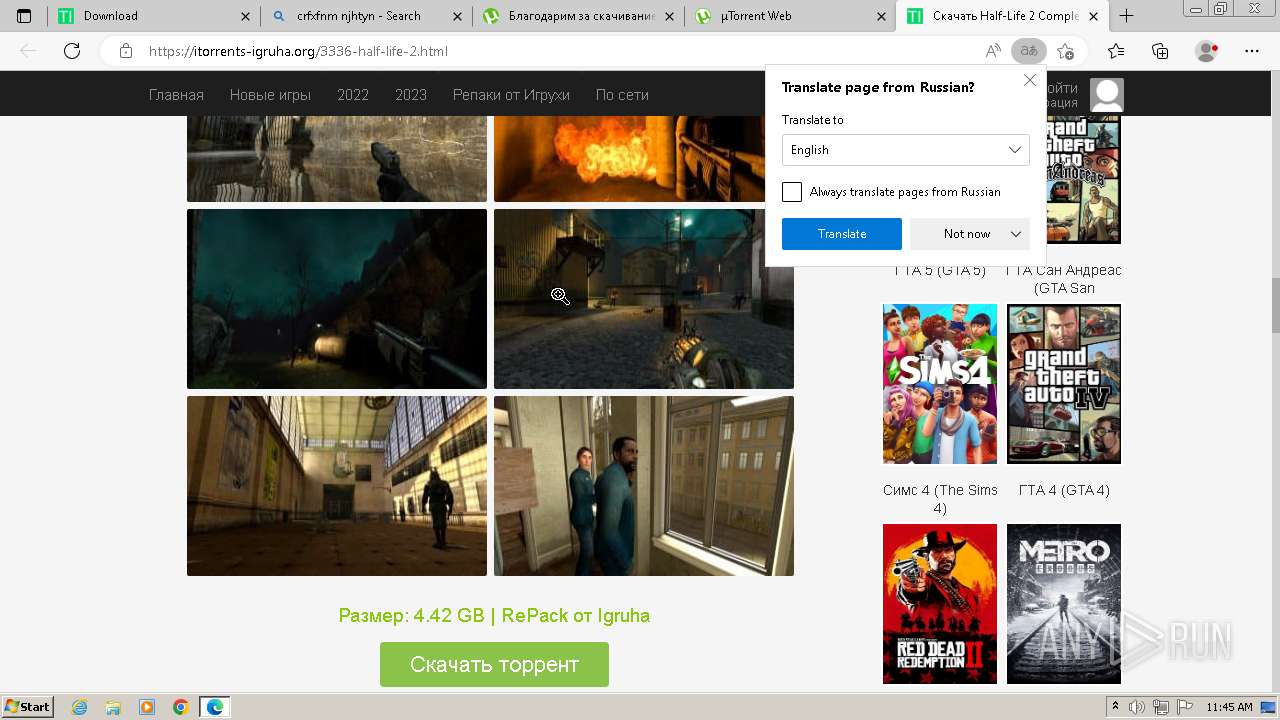Open Главная in the site menu
This screenshot has height=720, width=1280.
pos(176,95)
